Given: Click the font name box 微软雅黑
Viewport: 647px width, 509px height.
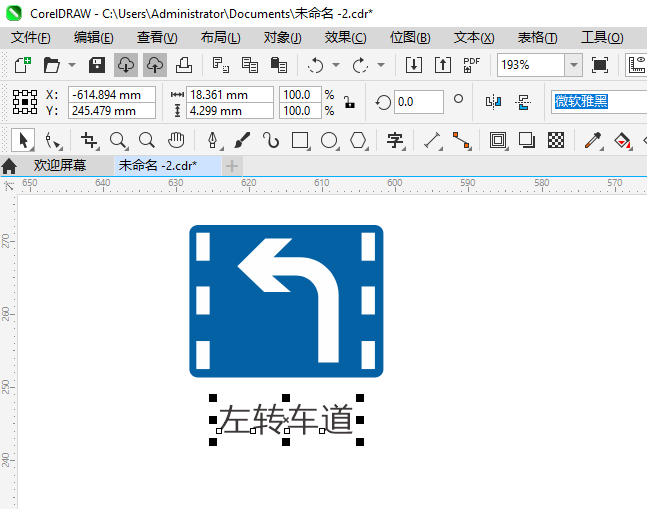Looking at the screenshot, I should point(599,101).
